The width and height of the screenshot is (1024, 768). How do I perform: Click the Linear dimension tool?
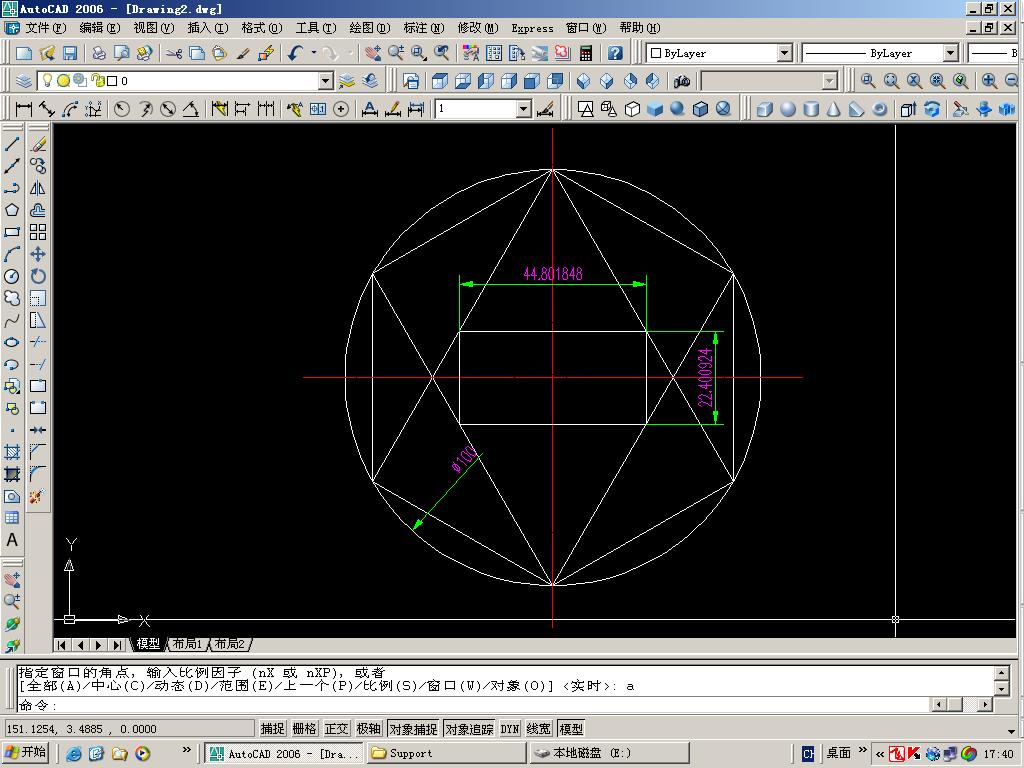(24, 109)
